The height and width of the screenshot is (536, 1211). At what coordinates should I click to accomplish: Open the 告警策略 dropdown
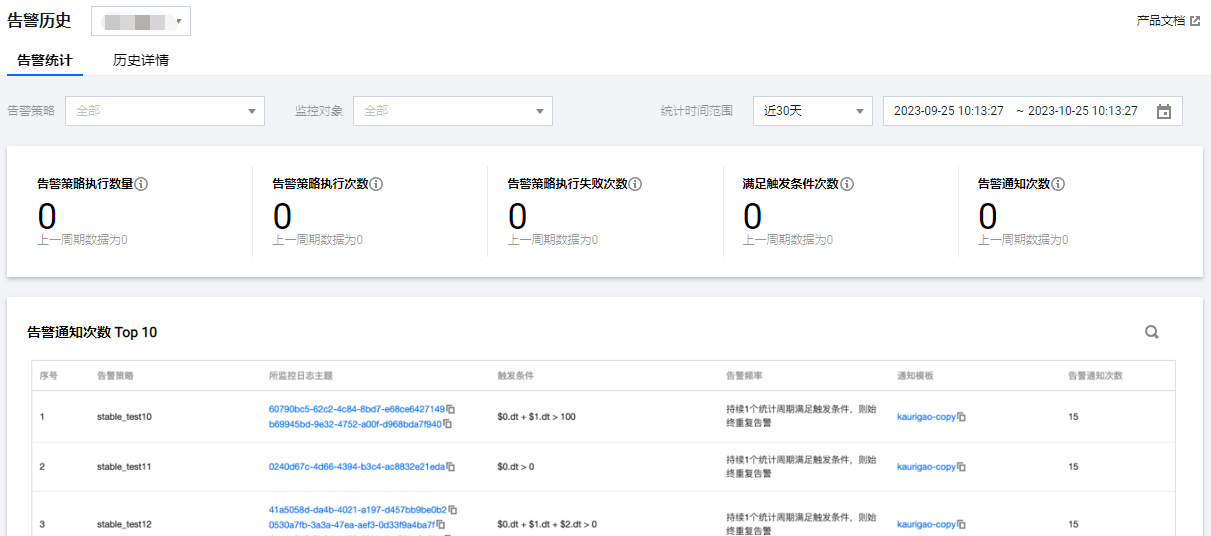165,111
